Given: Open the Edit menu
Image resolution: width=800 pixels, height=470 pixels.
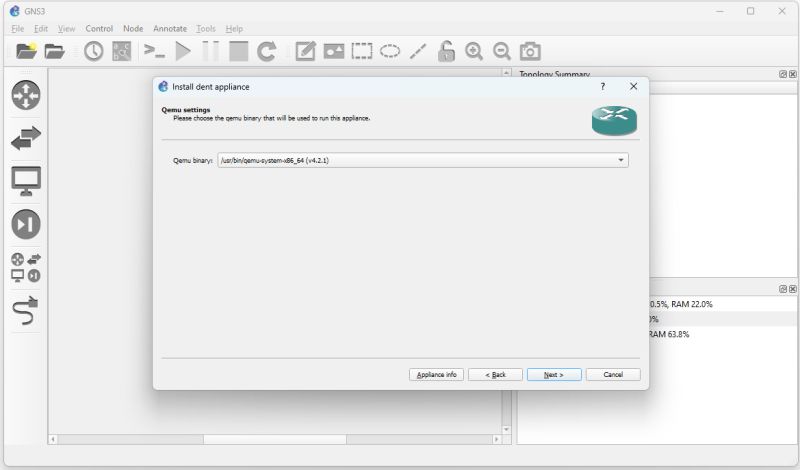Looking at the screenshot, I should click(41, 29).
